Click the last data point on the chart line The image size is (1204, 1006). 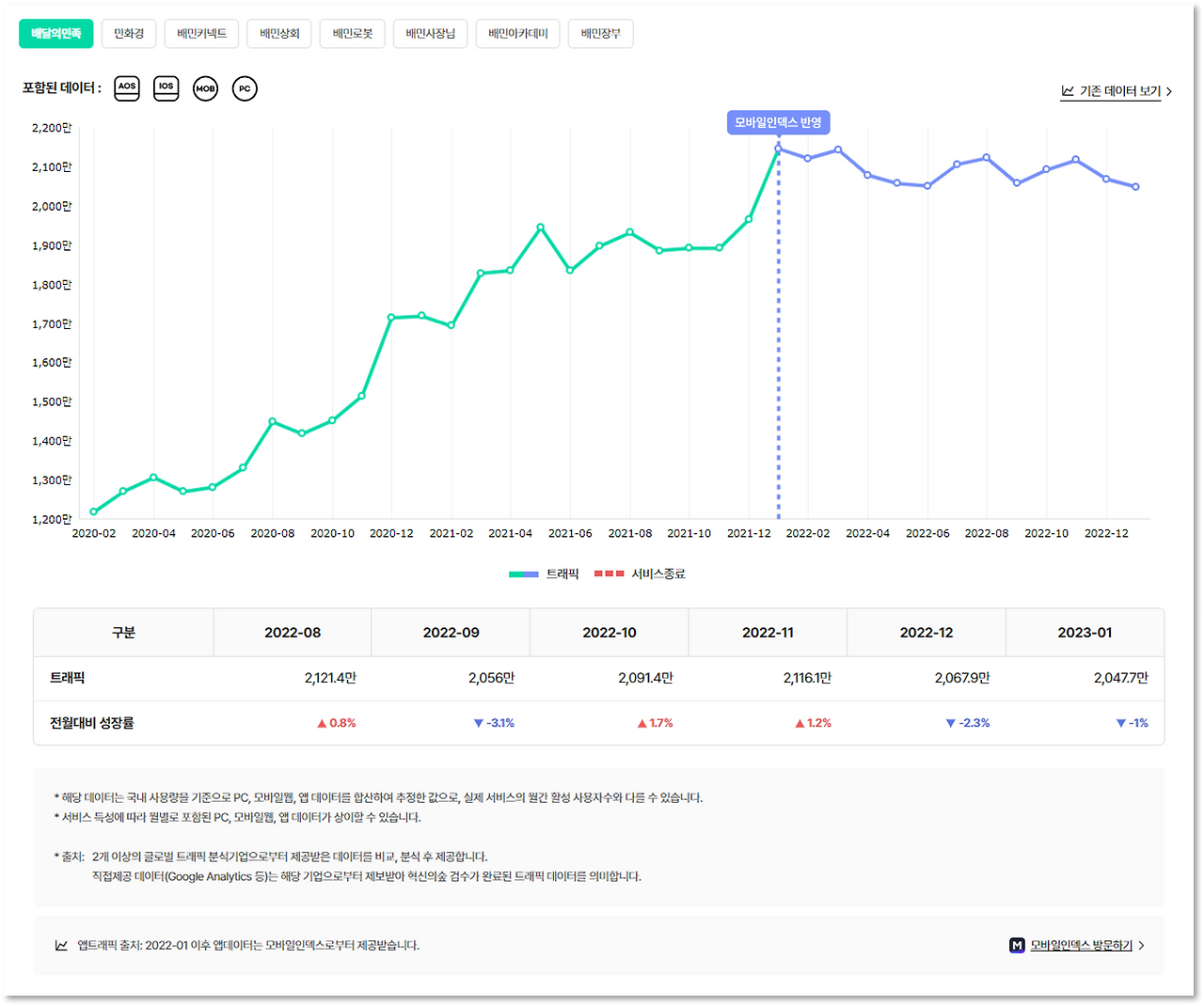click(x=1136, y=187)
